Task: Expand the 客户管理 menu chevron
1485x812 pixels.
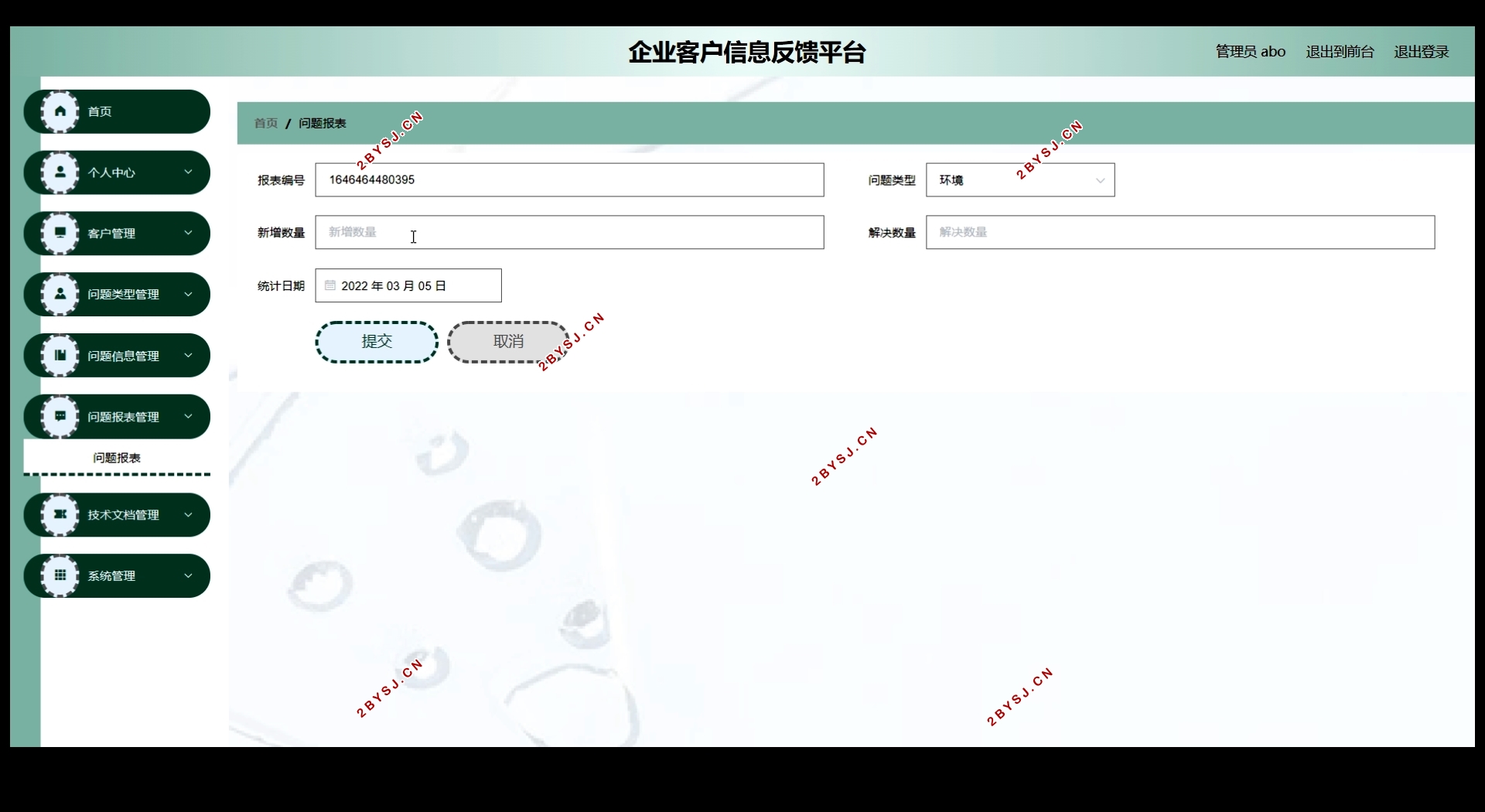Action: point(188,233)
